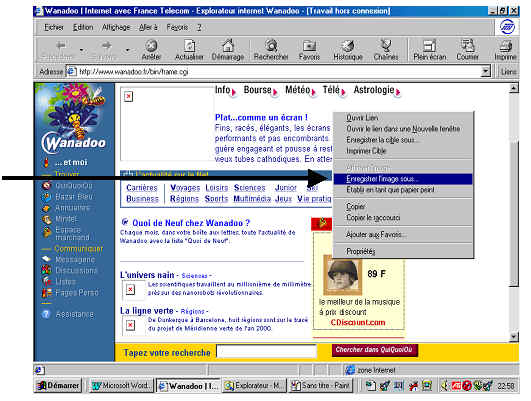Click the QuiQuoiOù sidebar icon
Image resolution: width=531 pixels, height=401 pixels.
tap(46, 185)
